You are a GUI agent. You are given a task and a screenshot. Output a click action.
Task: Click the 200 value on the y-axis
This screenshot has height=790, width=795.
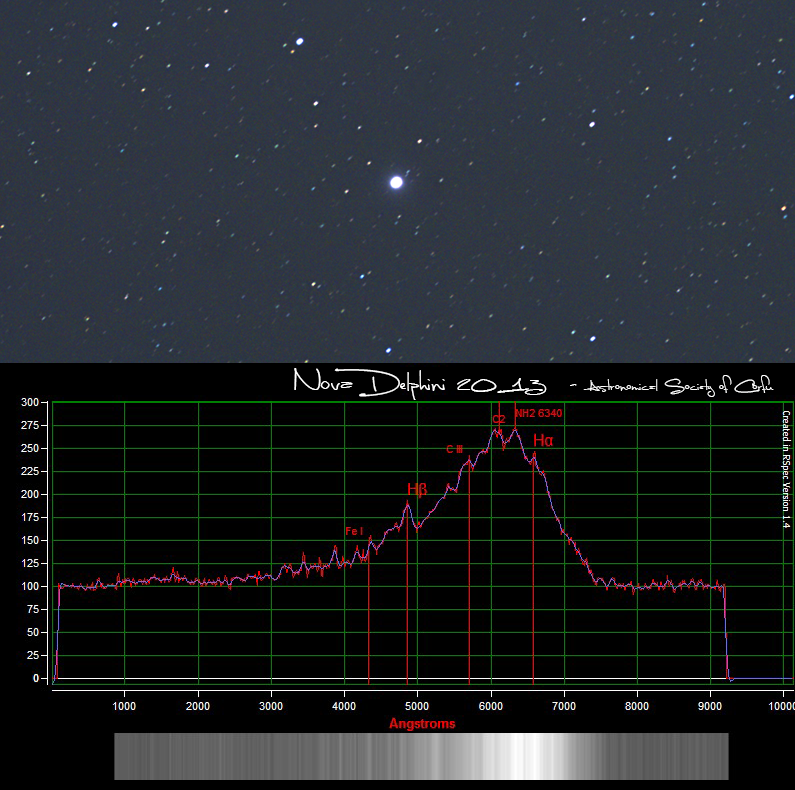point(29,494)
